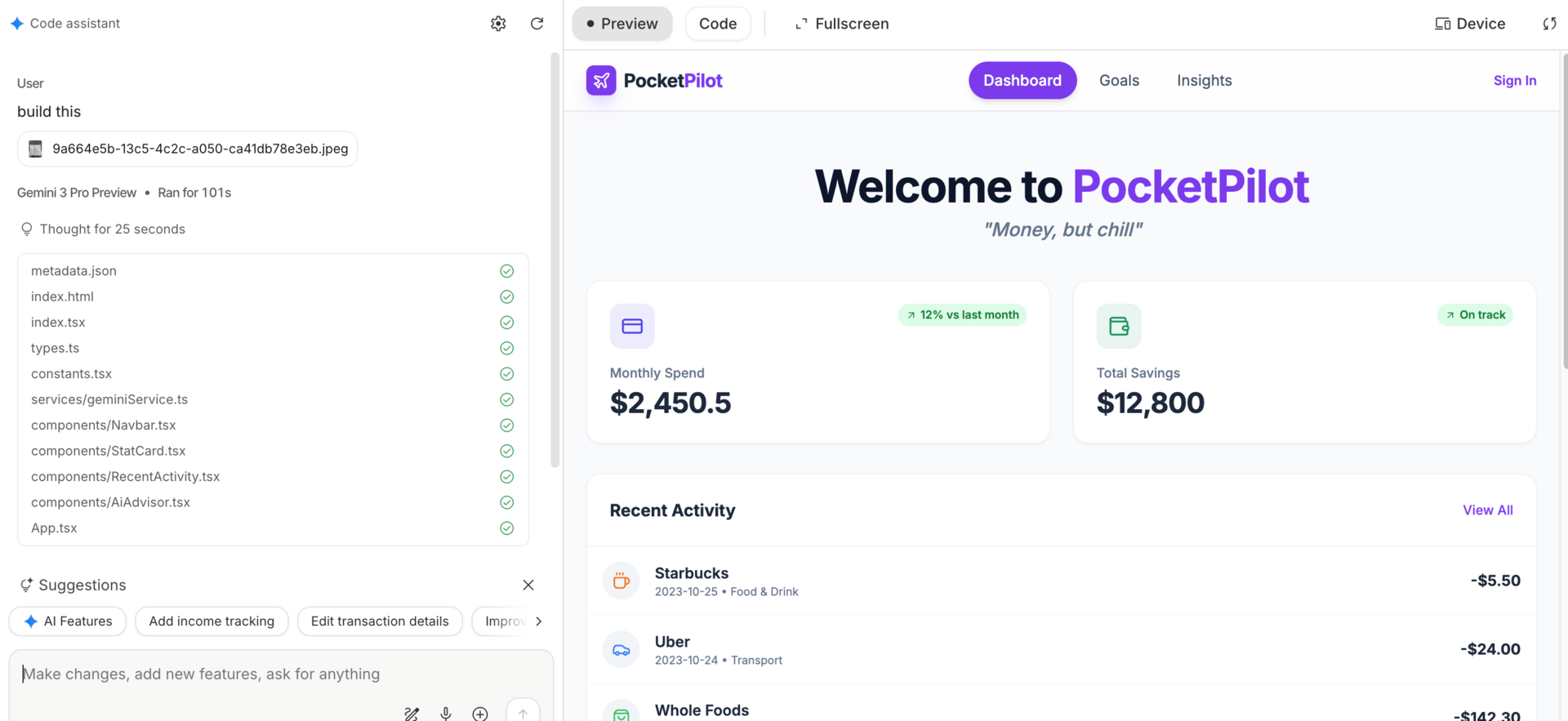Click the Uber -$24.00 amount
Image resolution: width=1568 pixels, height=721 pixels.
1490,649
